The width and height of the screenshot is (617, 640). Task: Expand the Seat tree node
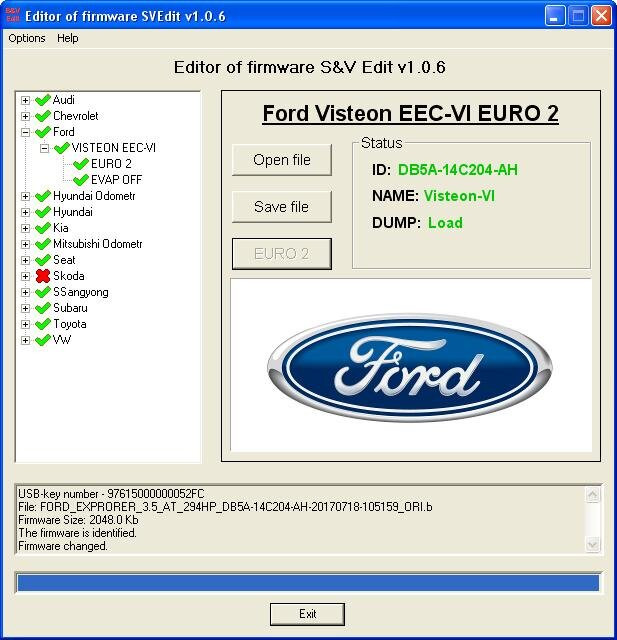pos(25,260)
